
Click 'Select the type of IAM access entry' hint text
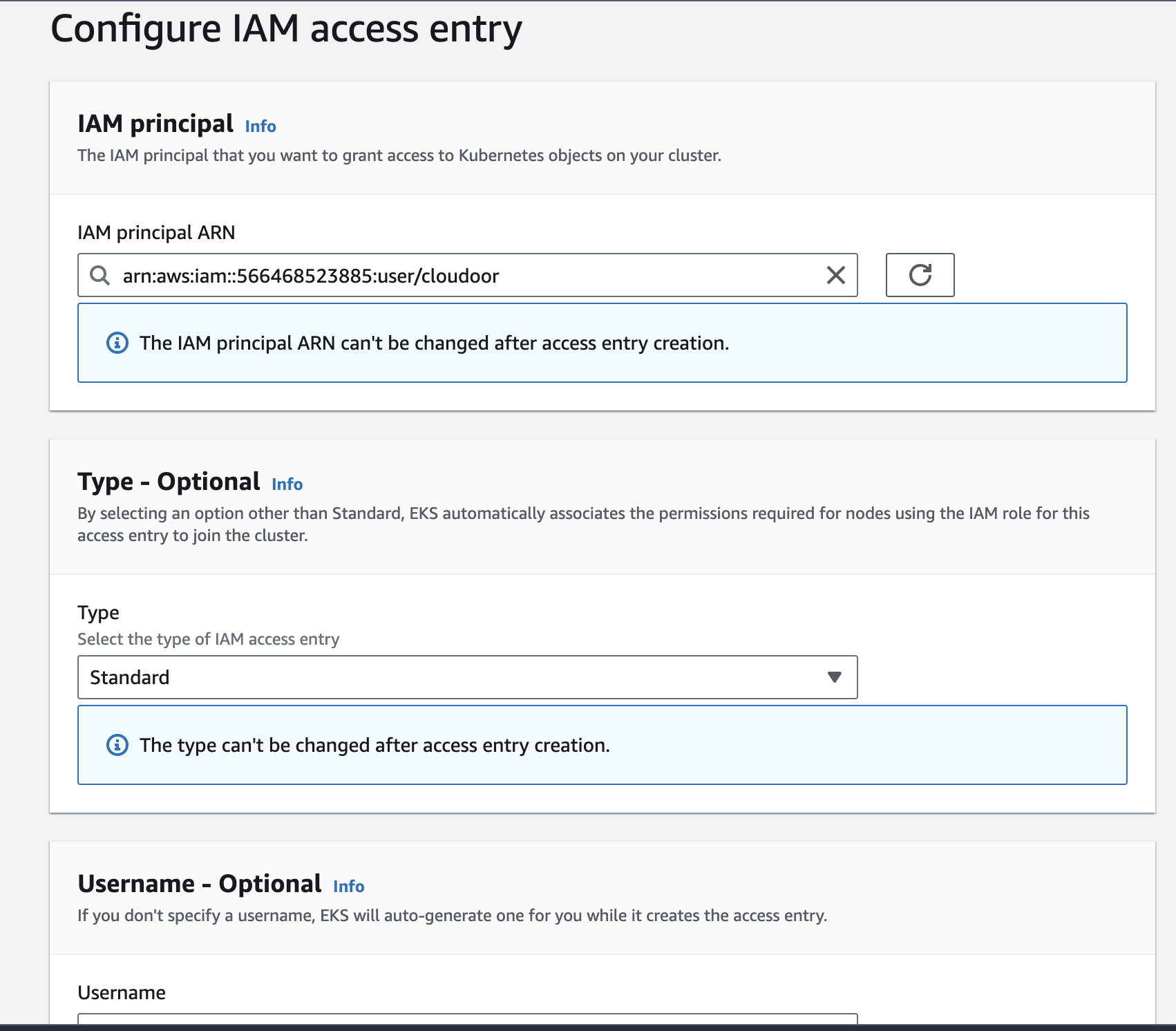pos(209,639)
